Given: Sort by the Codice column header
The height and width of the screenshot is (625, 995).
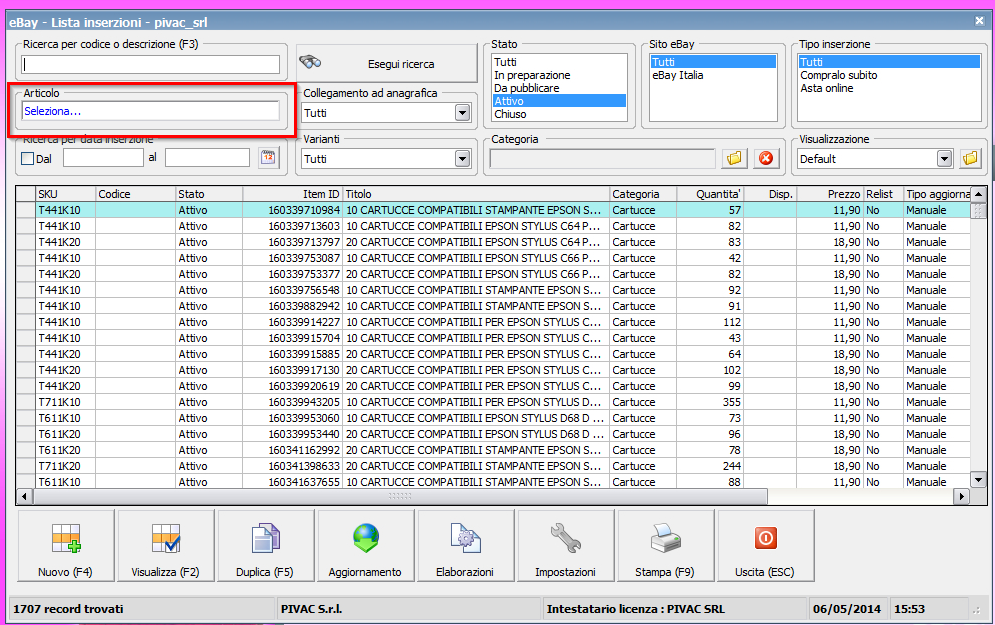Looking at the screenshot, I should (135, 194).
